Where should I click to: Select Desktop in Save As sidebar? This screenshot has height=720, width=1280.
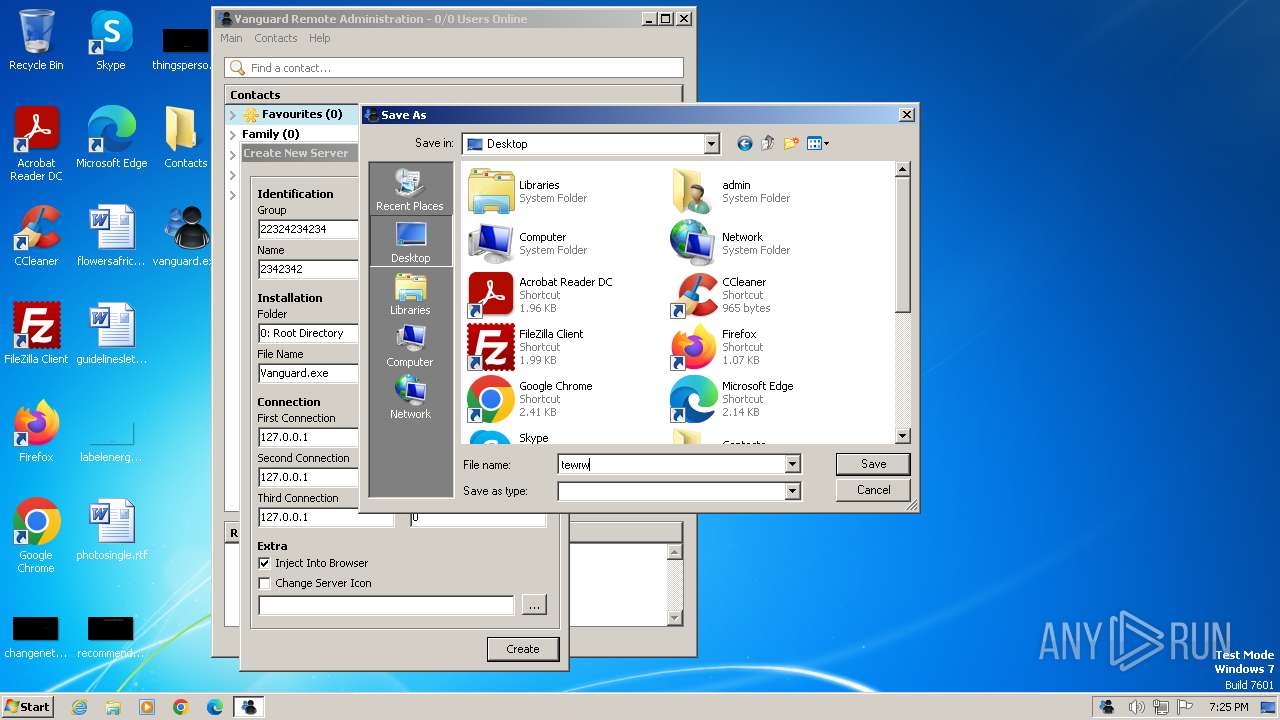410,241
